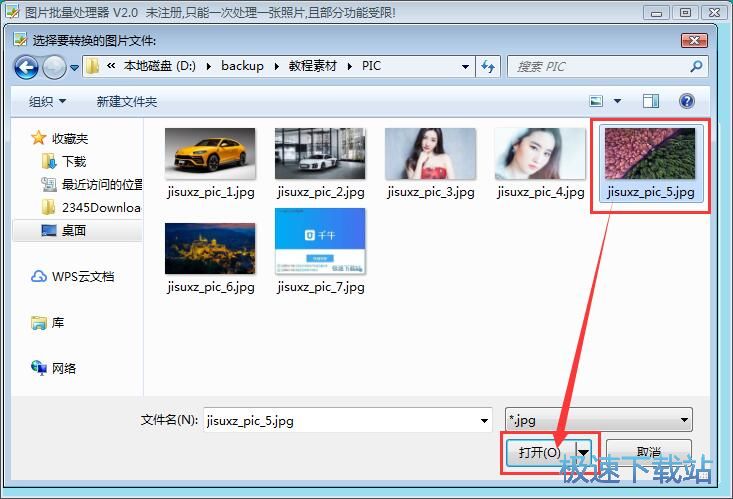Viewport: 733px width, 499px height.
Task: Expand the open button's split arrow
Action: pyautogui.click(x=583, y=452)
